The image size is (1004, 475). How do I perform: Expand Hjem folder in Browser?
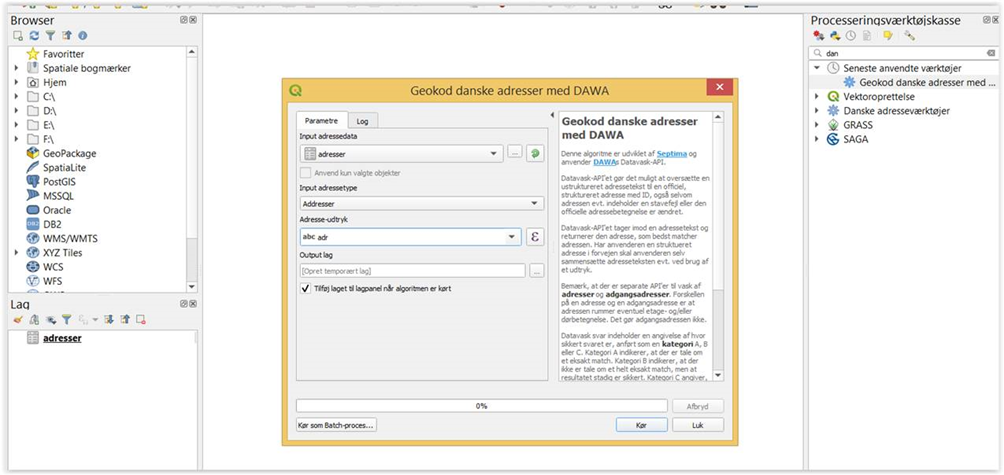click(17, 83)
